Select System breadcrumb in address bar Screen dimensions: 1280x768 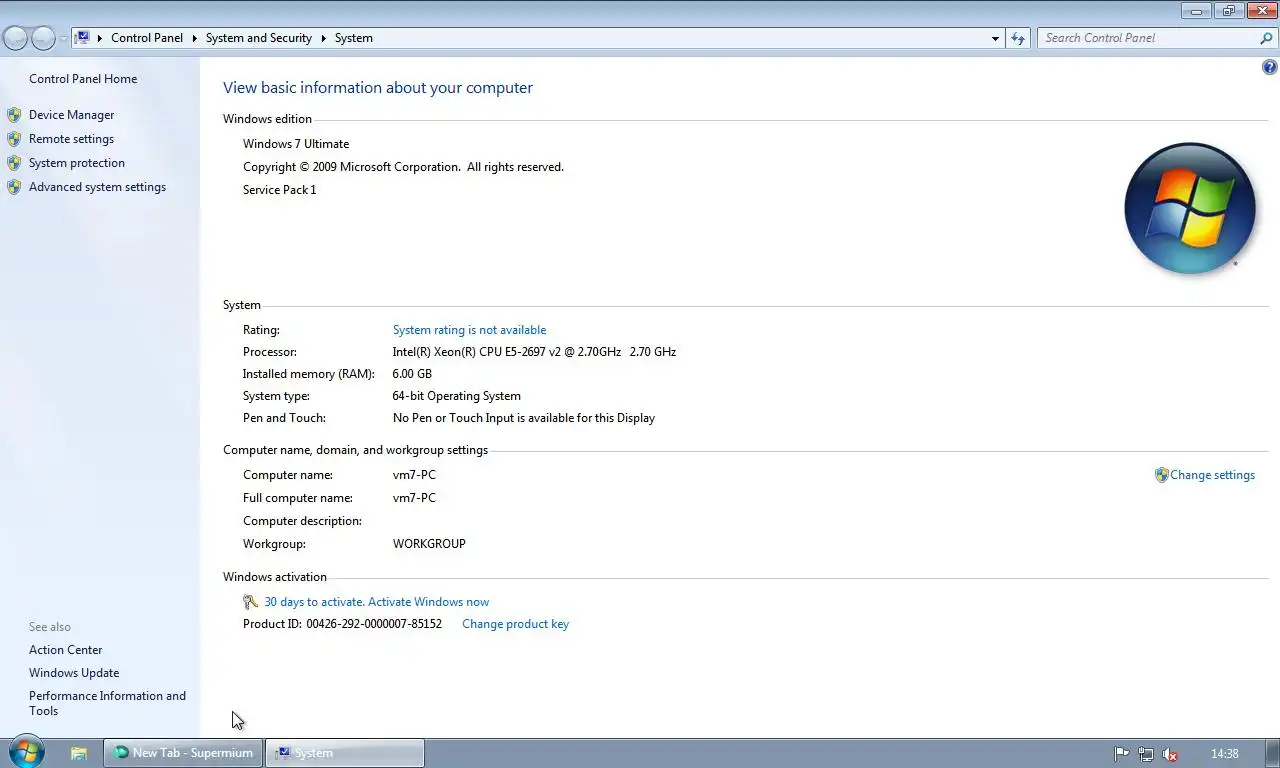pyautogui.click(x=354, y=38)
